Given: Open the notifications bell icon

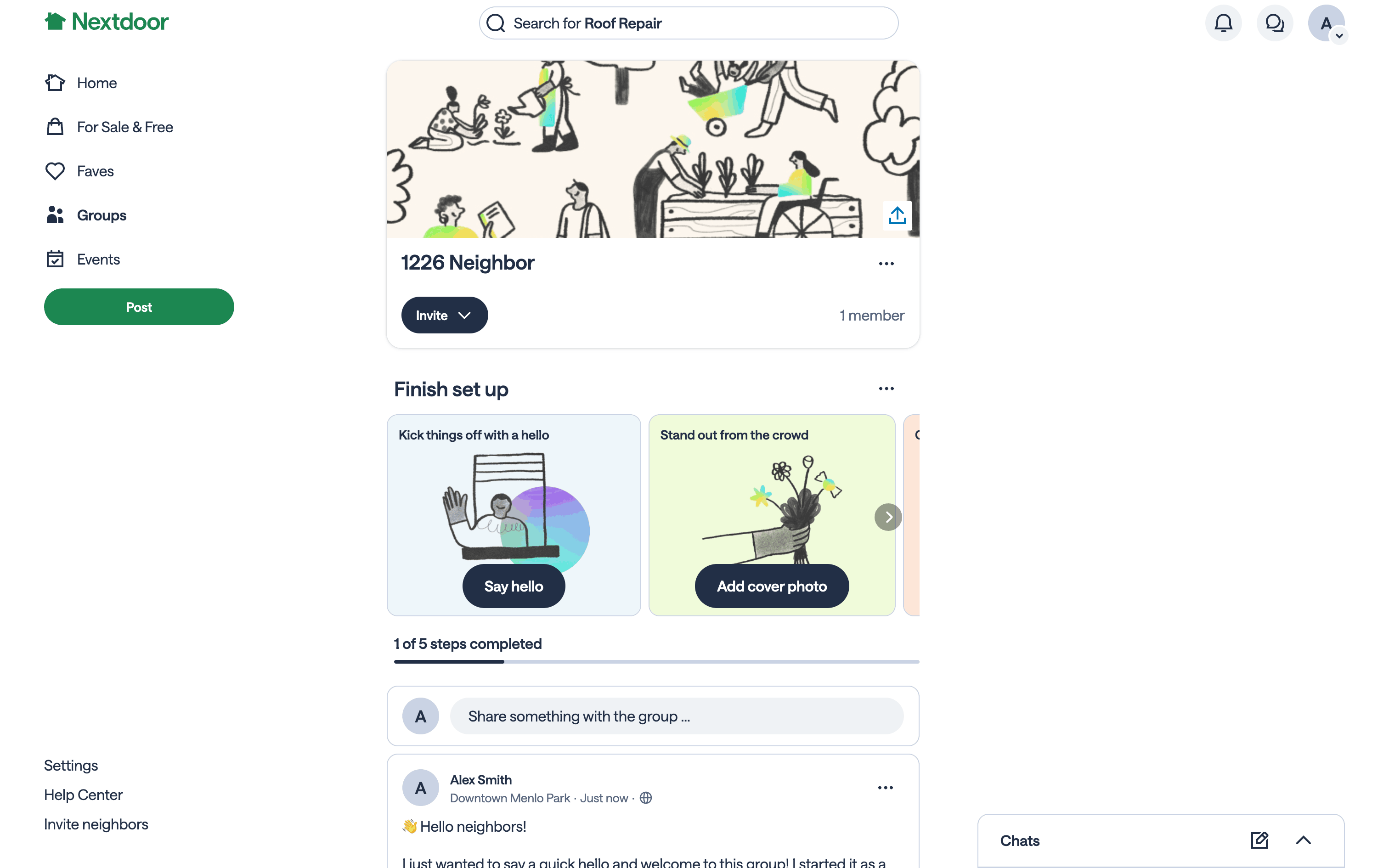Looking at the screenshot, I should tap(1223, 23).
